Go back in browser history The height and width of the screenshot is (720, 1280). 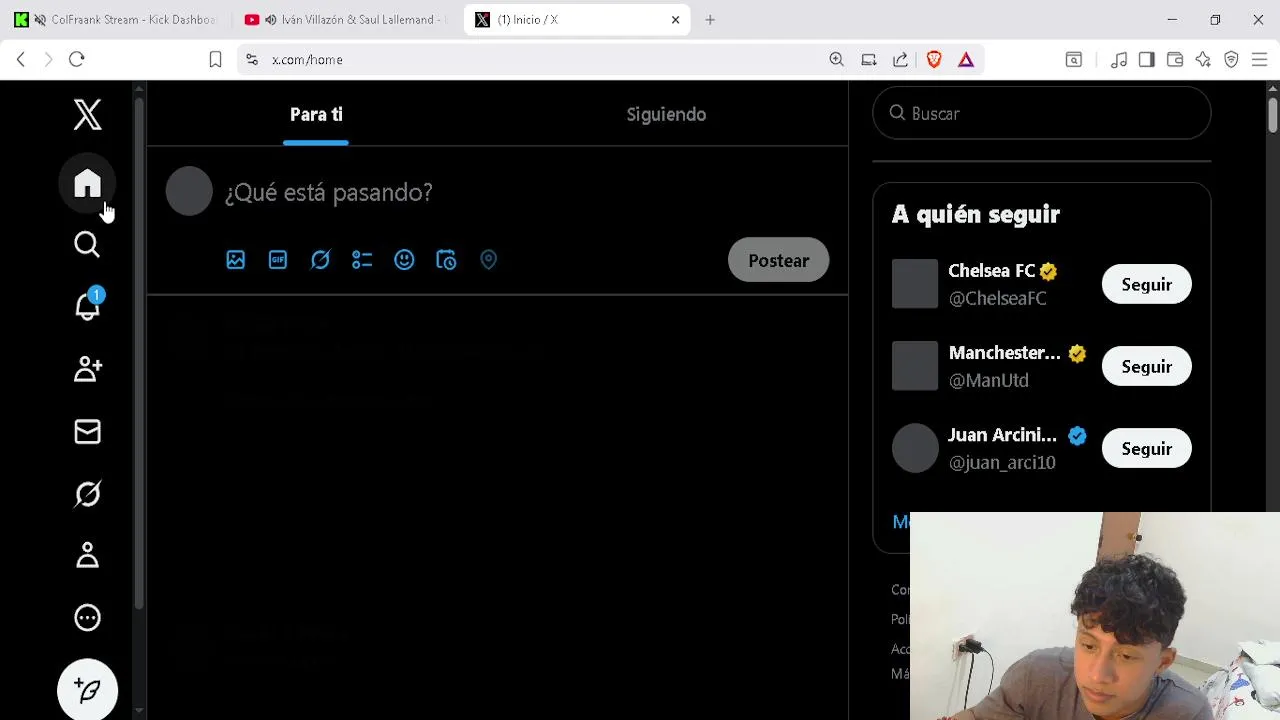click(x=21, y=59)
